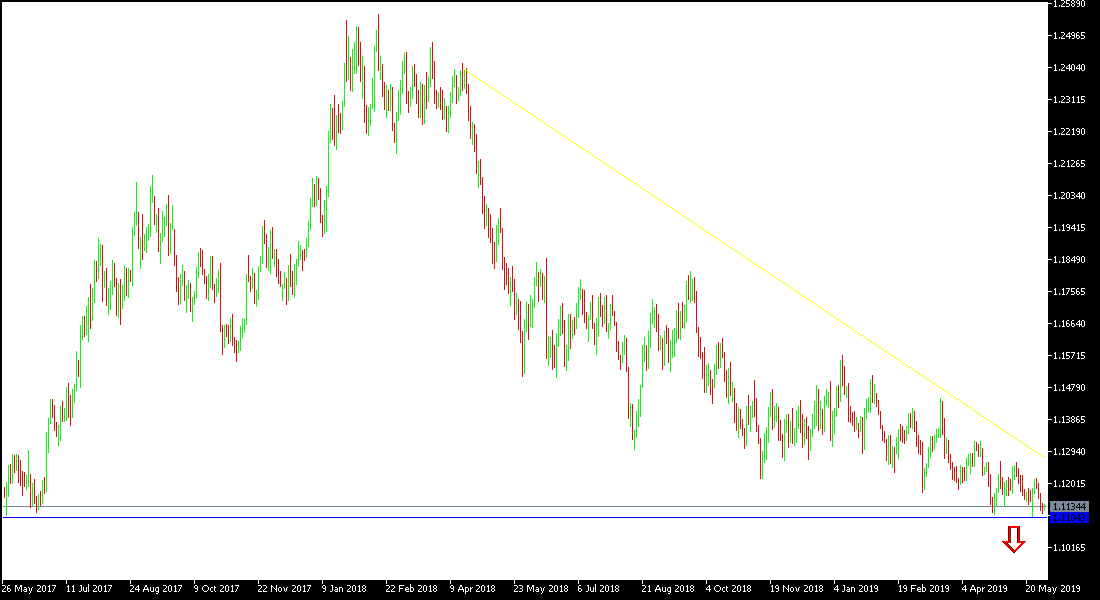This screenshot has height=600, width=1100.
Task: Click the 1.12940 price level label
Action: point(1069,453)
